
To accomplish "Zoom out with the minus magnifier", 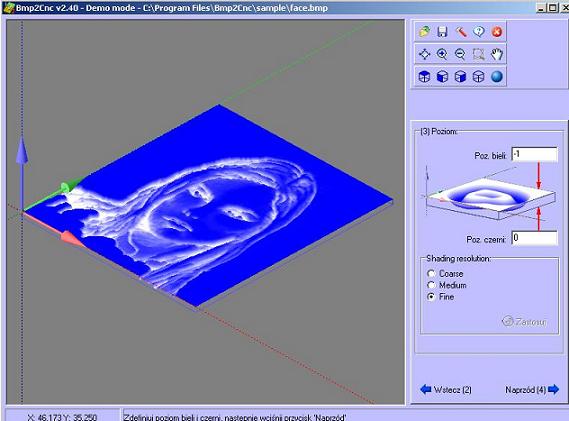I will 460,54.
